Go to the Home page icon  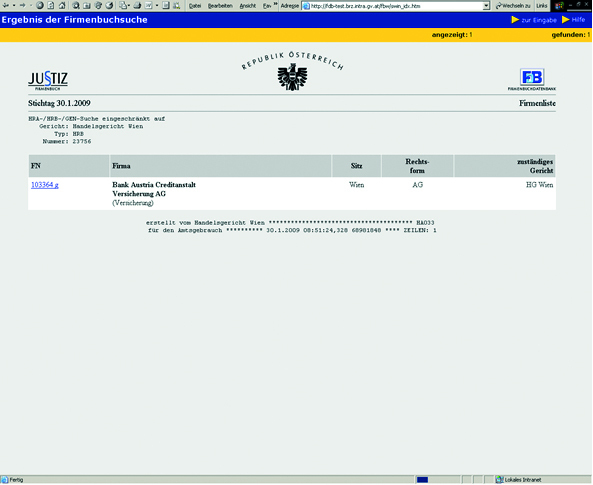point(62,5)
